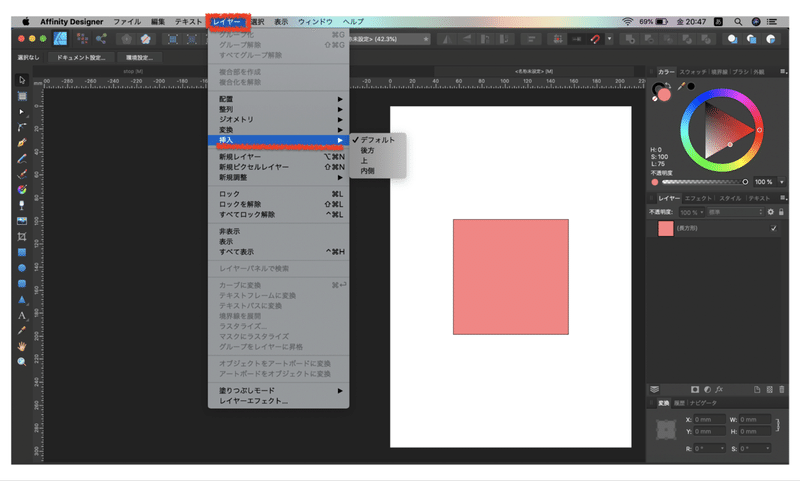This screenshot has width=800, height=481.
Task: Delete layer with the trash icon
Action: pyautogui.click(x=782, y=389)
